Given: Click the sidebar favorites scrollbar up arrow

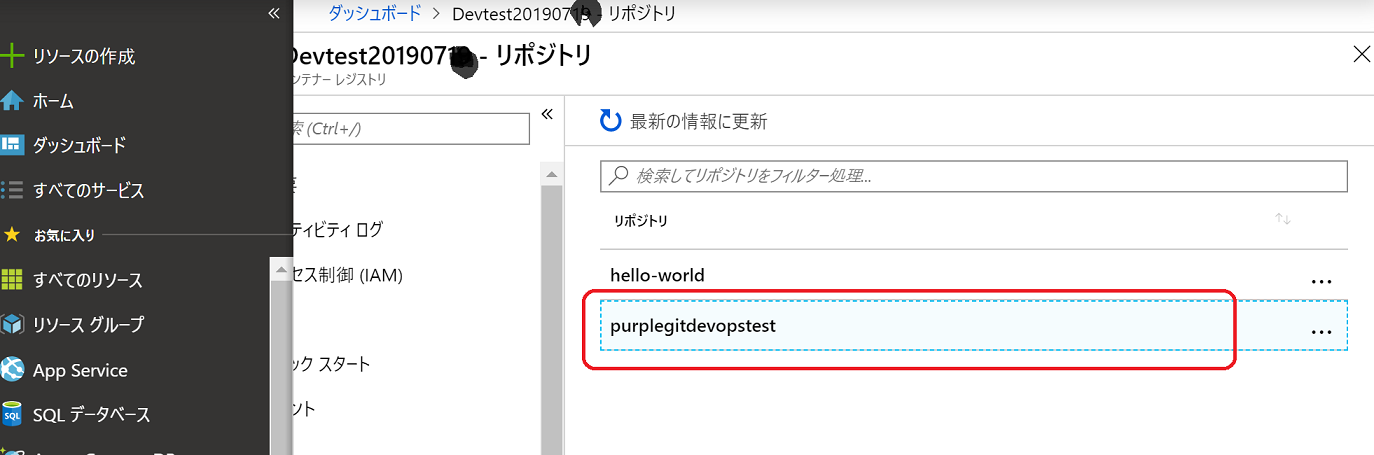Looking at the screenshot, I should point(281,270).
